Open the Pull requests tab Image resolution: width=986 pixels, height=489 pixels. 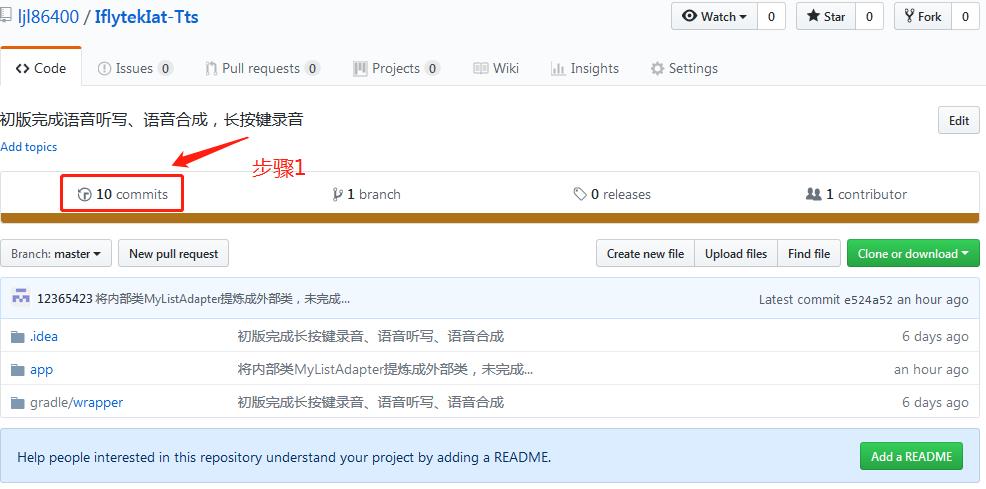pos(263,68)
